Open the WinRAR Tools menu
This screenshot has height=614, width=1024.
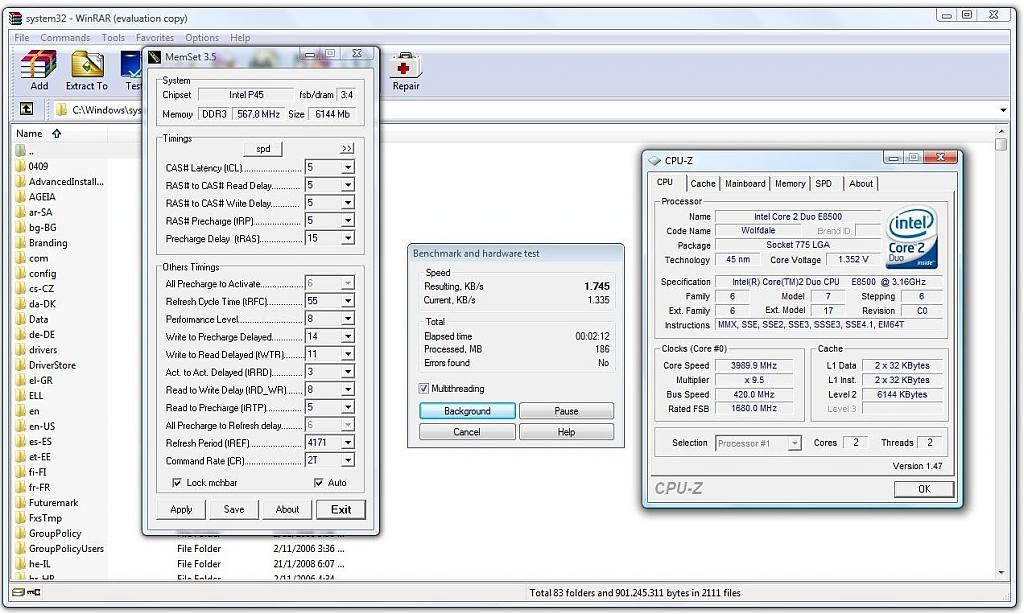[x=113, y=37]
